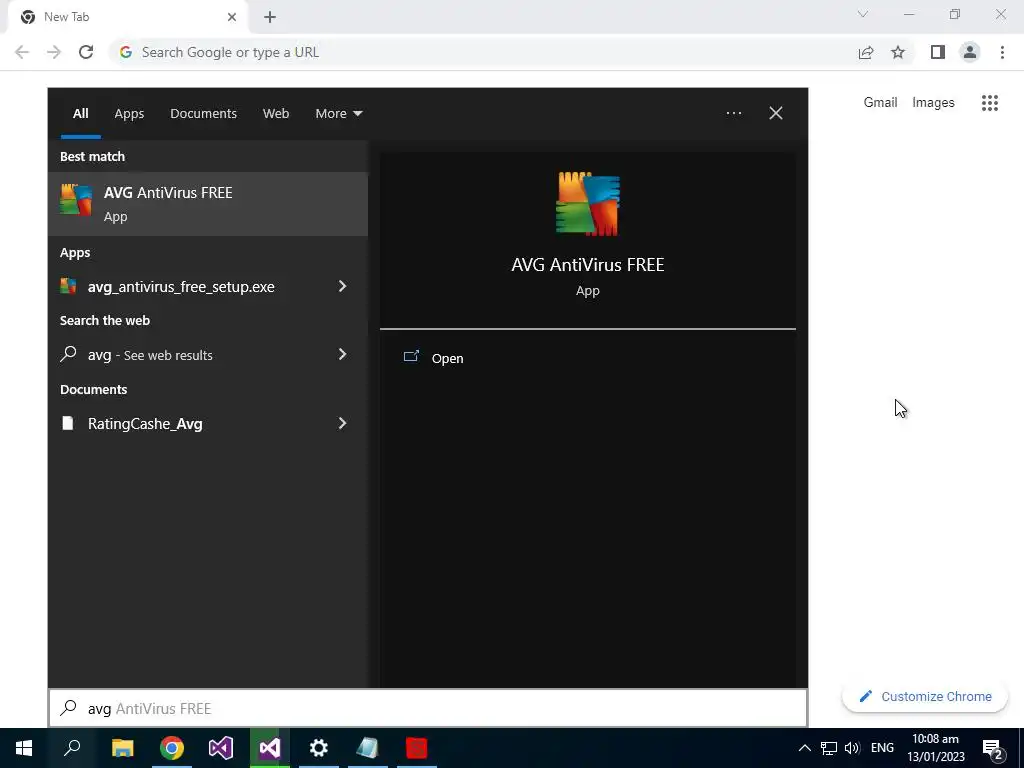1024x768 pixels.
Task: Open Google Images link
Action: pos(933,103)
